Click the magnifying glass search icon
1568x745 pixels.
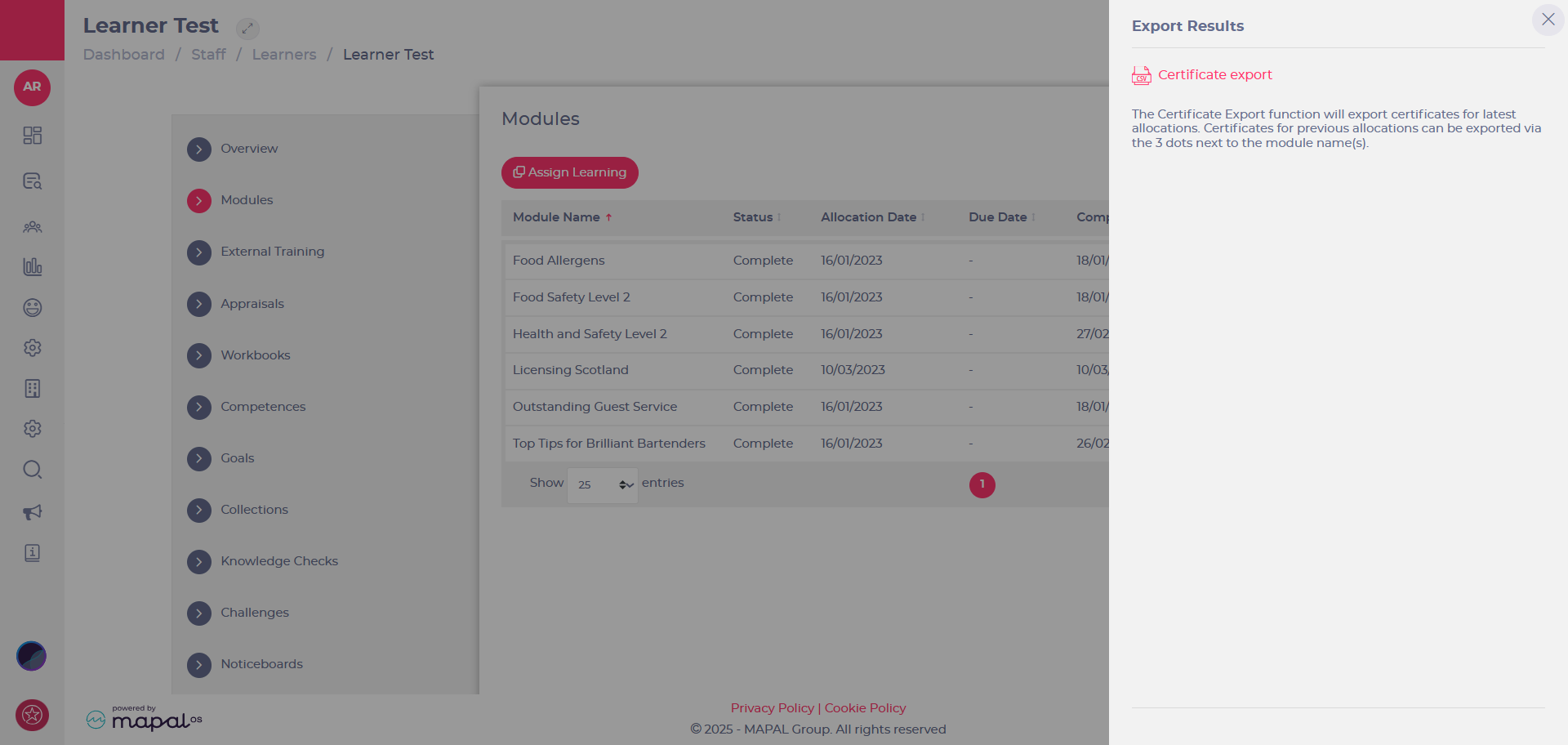(x=32, y=470)
